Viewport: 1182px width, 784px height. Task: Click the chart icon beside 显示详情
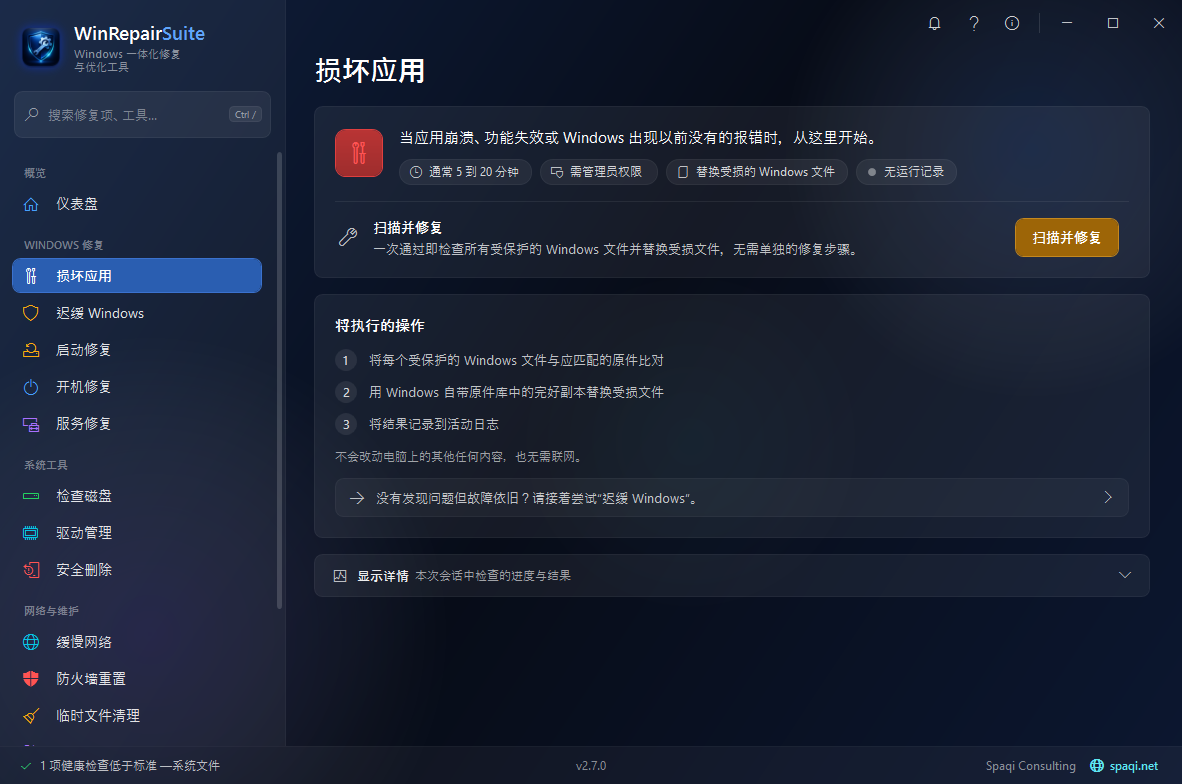[340, 576]
